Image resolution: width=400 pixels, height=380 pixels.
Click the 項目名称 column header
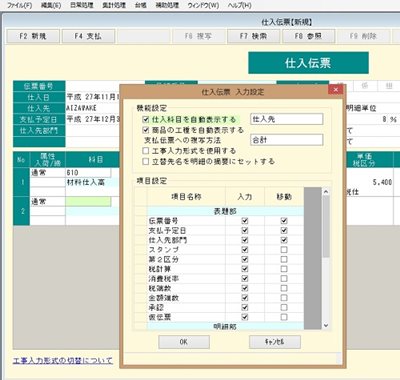[186, 197]
